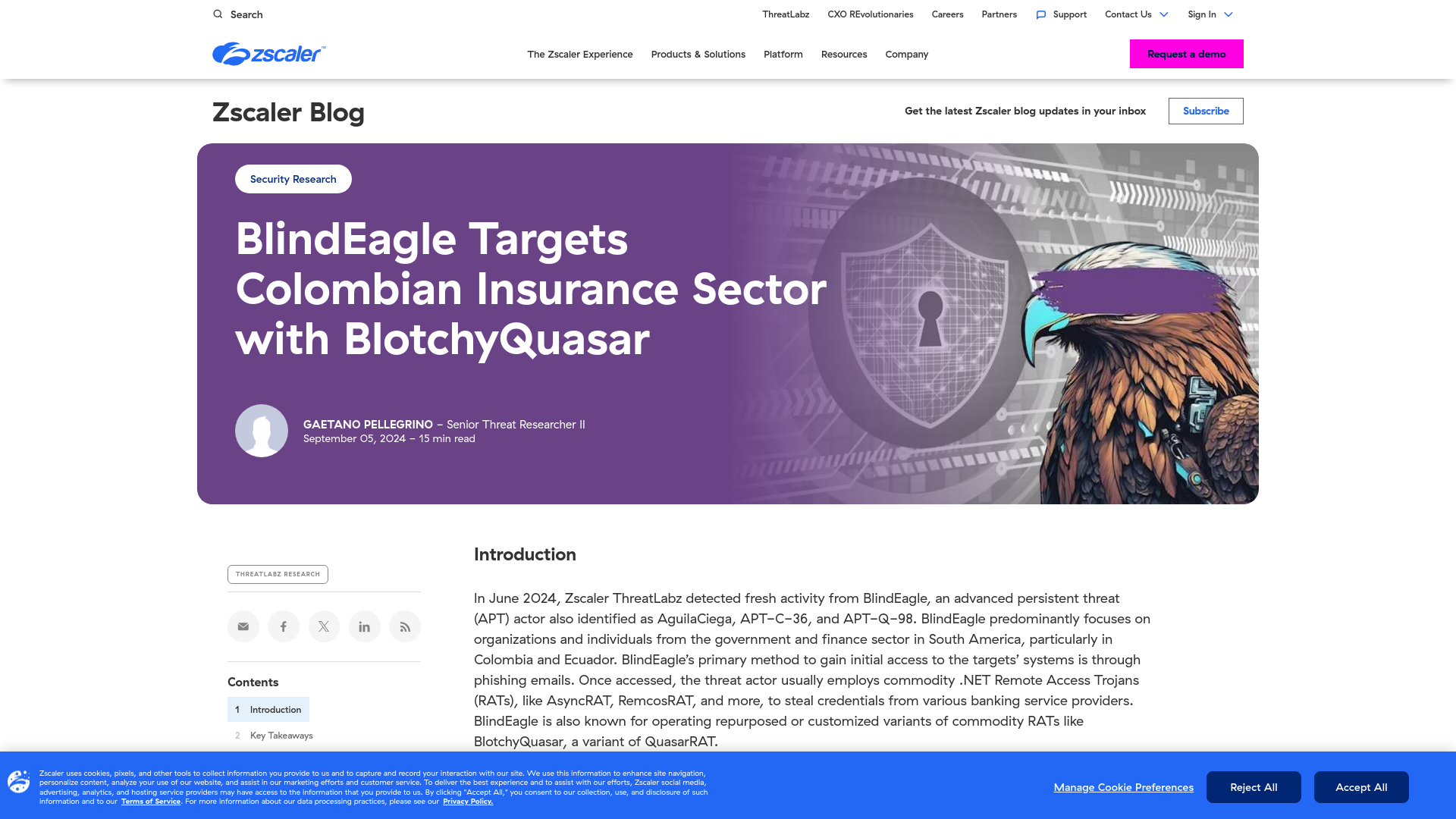Select the Security Research tag
This screenshot has width=1456, height=819.
pos(293,178)
